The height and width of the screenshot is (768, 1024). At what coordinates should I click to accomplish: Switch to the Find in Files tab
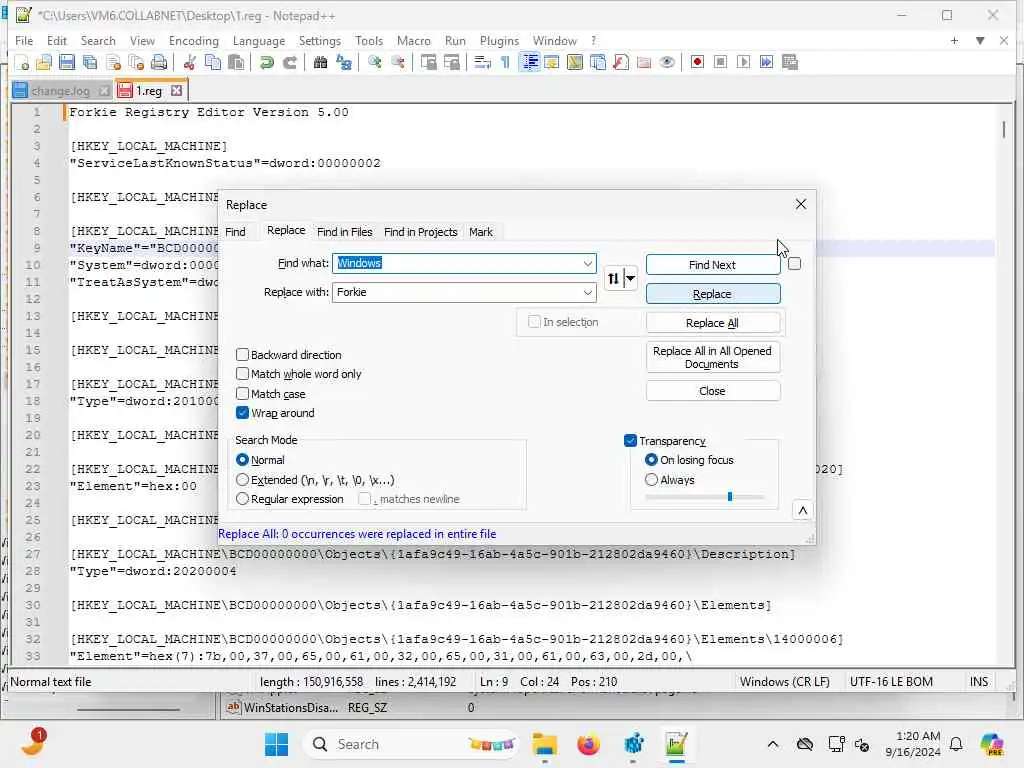(x=344, y=232)
